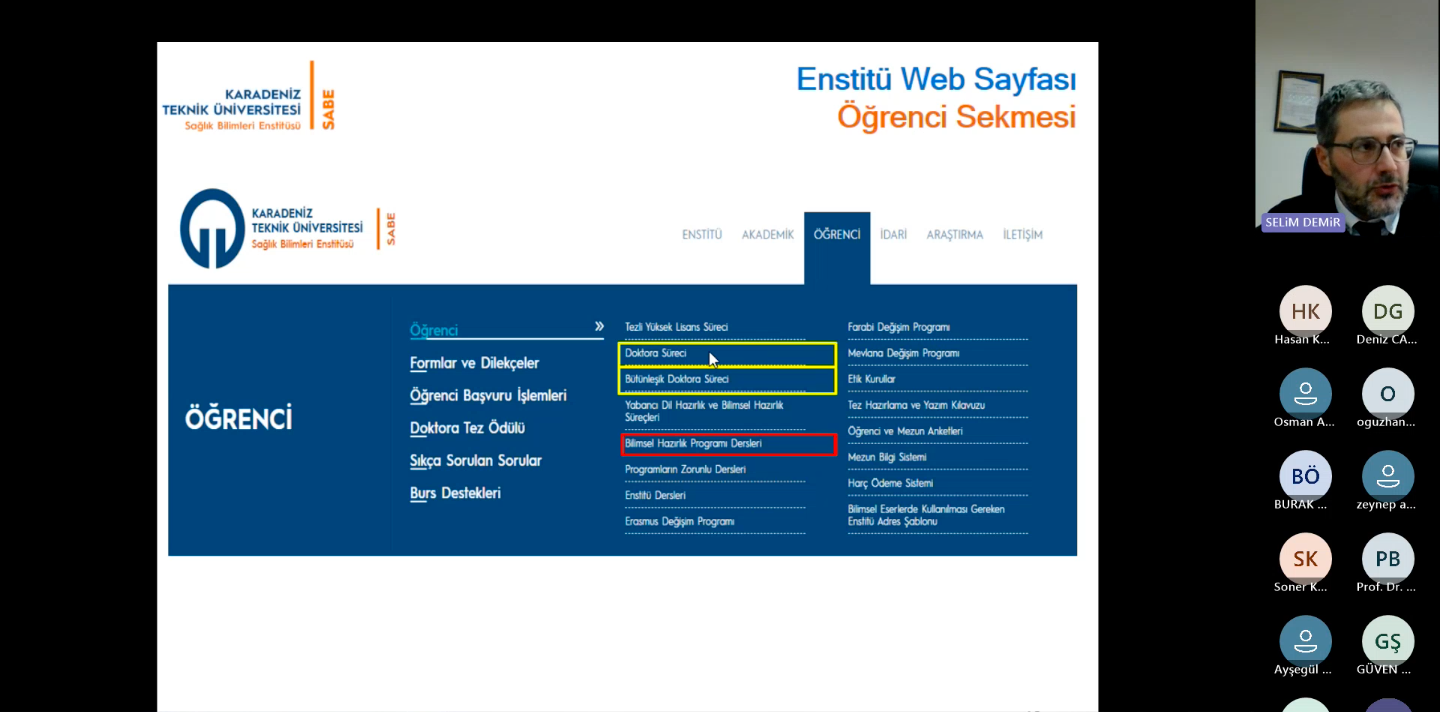This screenshot has width=1440, height=712.
Task: Click the 'zeynep a...' participant name
Action: (x=1387, y=505)
